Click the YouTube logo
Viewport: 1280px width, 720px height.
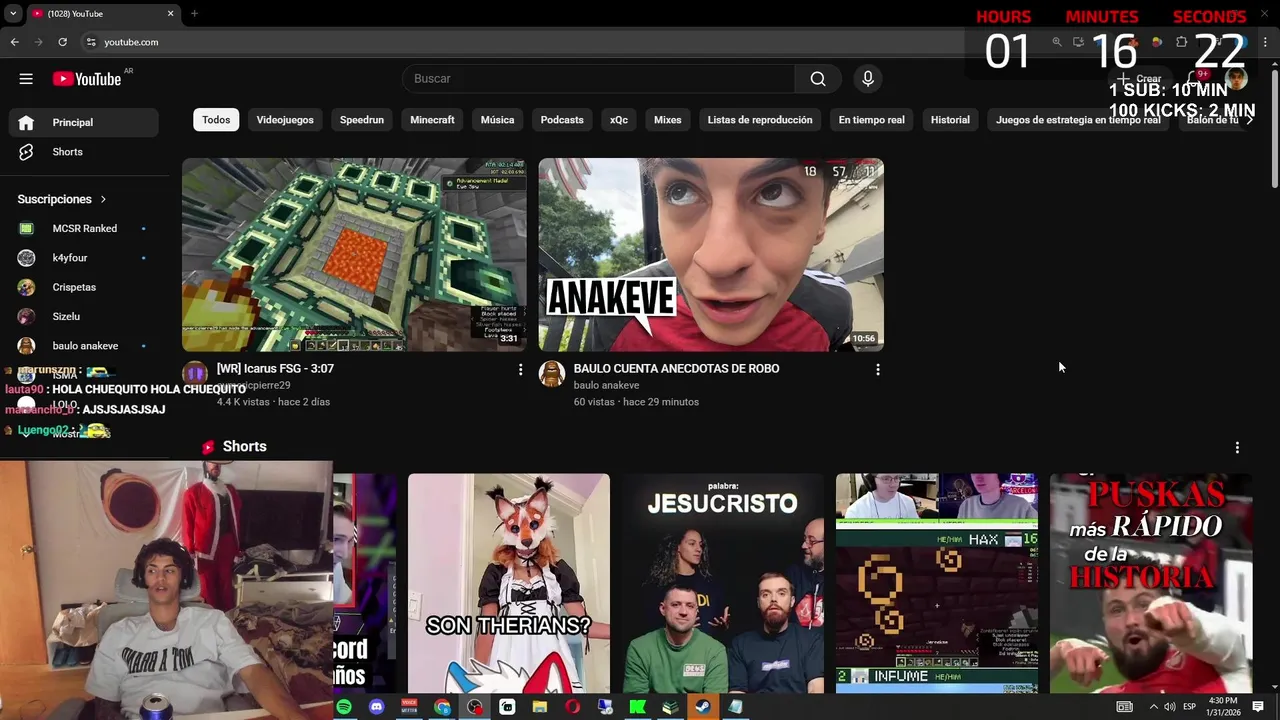click(87, 79)
